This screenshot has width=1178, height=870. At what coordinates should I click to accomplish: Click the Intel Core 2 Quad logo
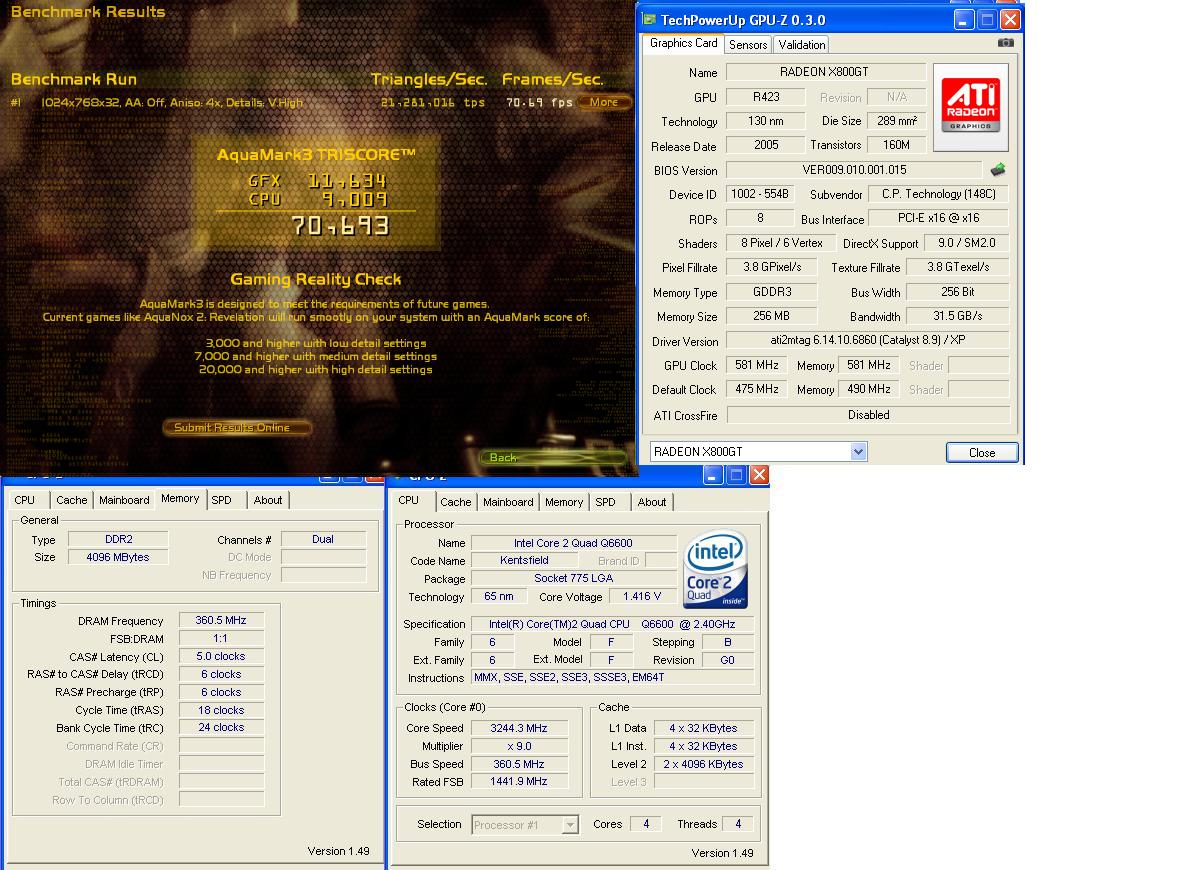[716, 569]
